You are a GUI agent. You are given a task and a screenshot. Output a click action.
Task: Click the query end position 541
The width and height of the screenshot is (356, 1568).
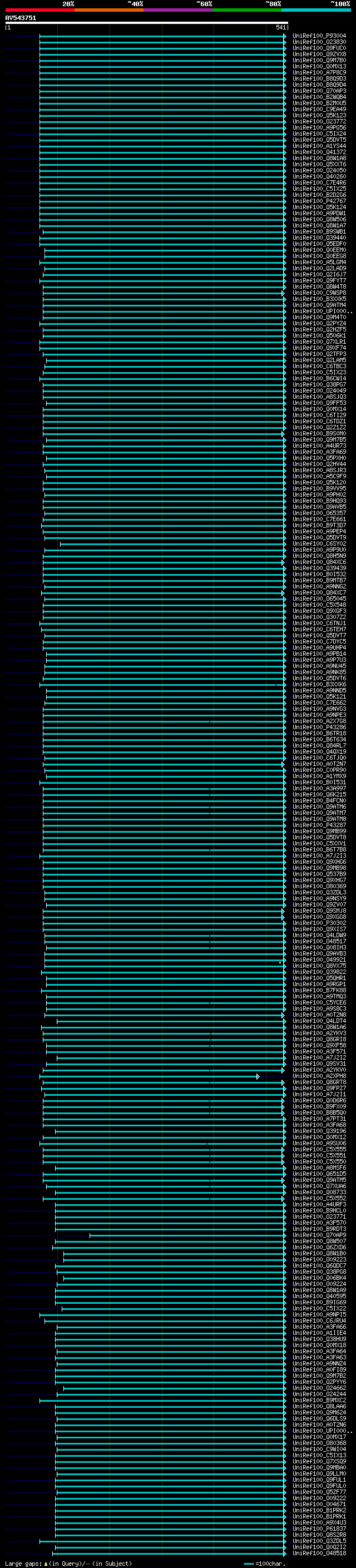point(280,27)
